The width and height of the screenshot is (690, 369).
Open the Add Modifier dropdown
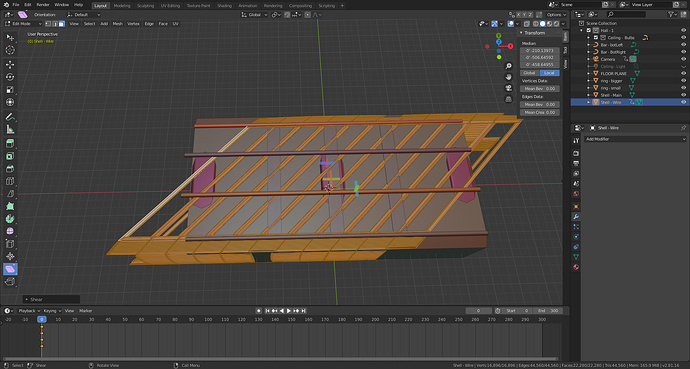(635, 139)
